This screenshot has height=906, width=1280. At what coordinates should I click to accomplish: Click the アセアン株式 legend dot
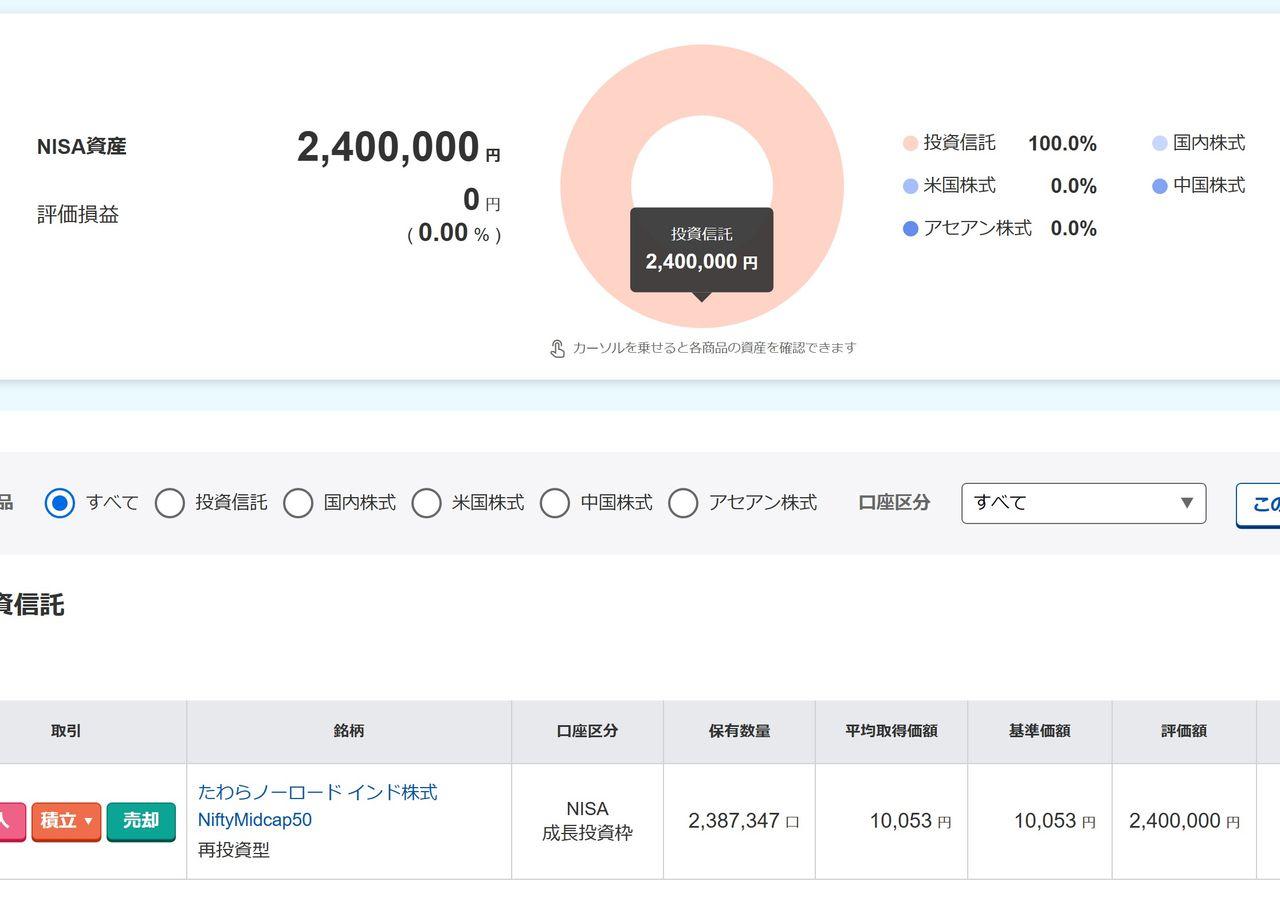910,229
